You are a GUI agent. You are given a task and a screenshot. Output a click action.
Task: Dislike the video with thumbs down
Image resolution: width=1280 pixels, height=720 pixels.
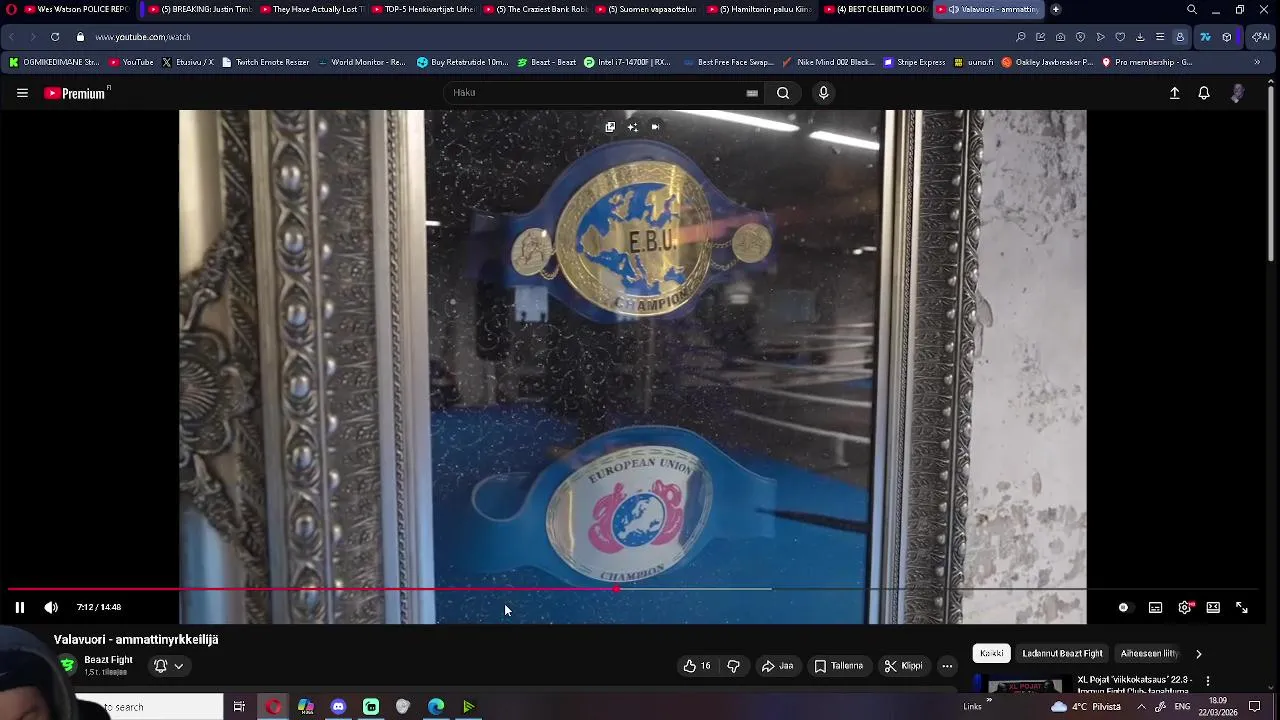(733, 666)
